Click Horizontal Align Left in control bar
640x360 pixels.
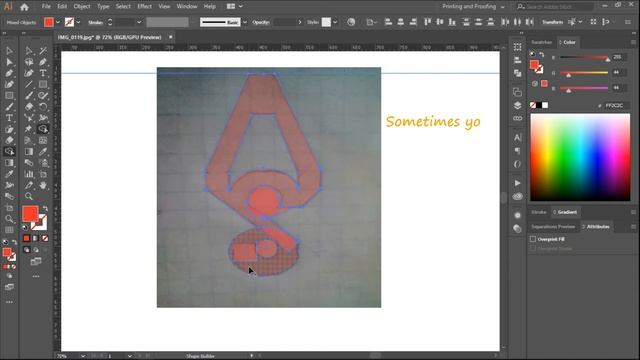coord(388,22)
